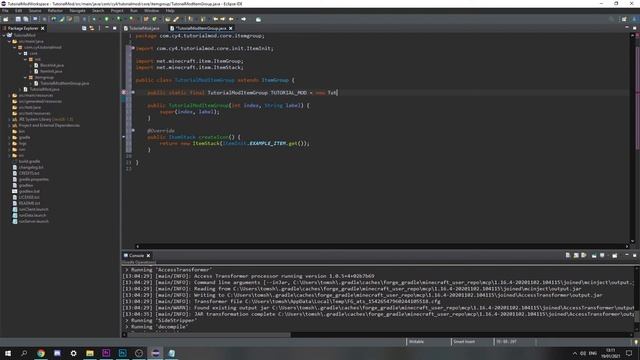Click the Open Perspective icon at top right
This screenshot has width=640, height=360.
(624, 19)
